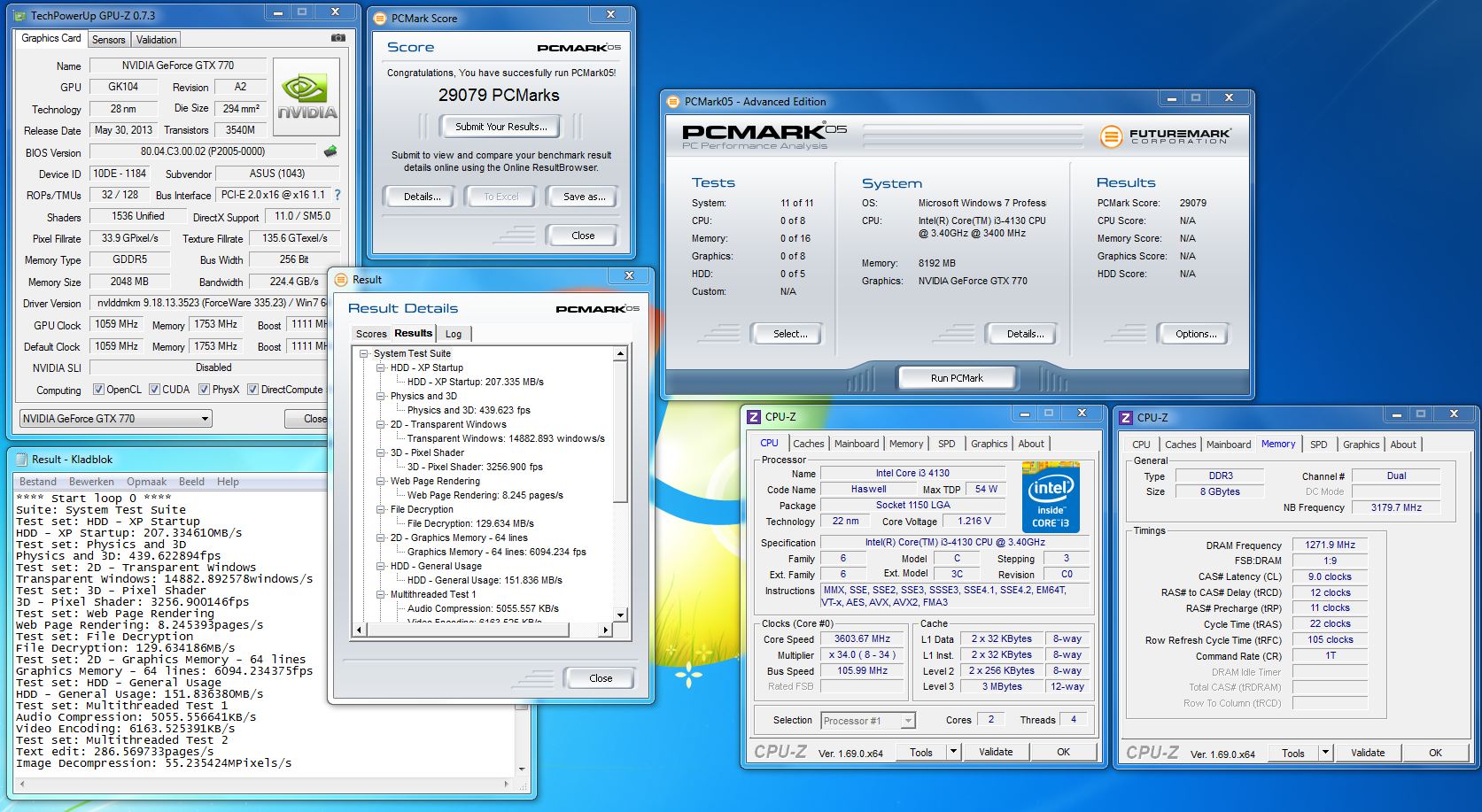Collapse the 3D - Pixel Shader node
Screen dimensions: 1482x812
tap(380, 452)
